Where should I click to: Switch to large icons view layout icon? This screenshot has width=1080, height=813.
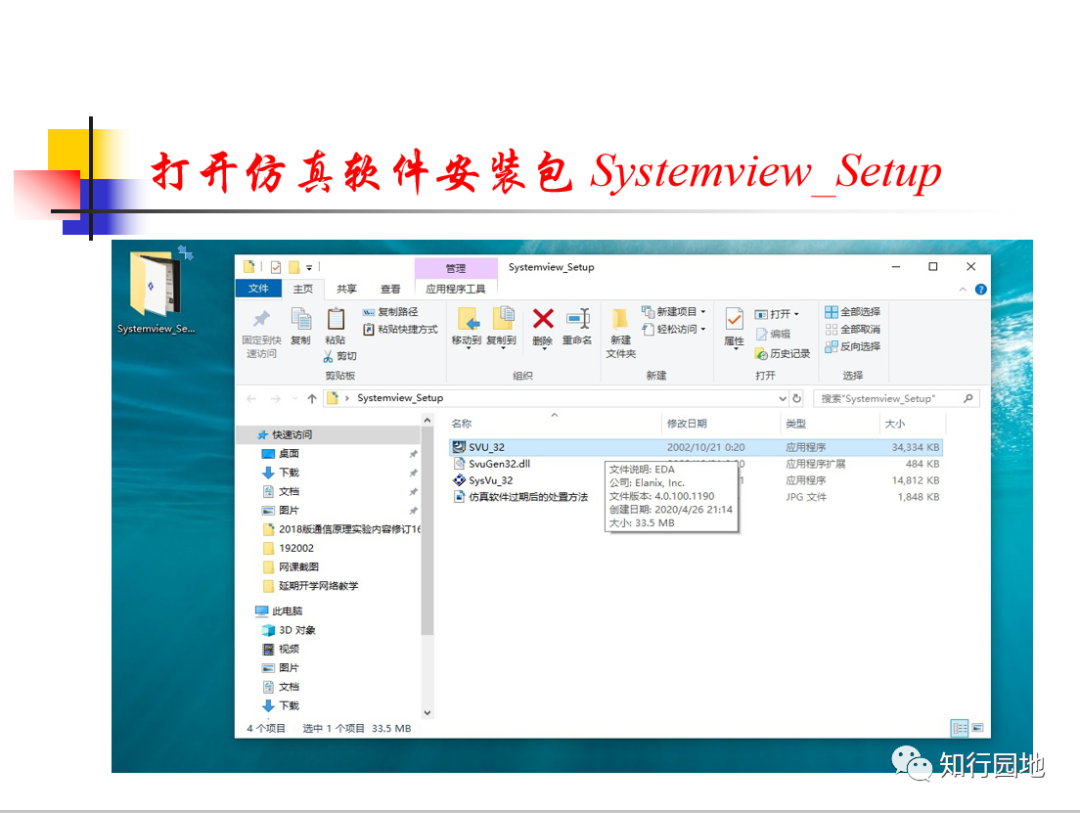point(977,728)
